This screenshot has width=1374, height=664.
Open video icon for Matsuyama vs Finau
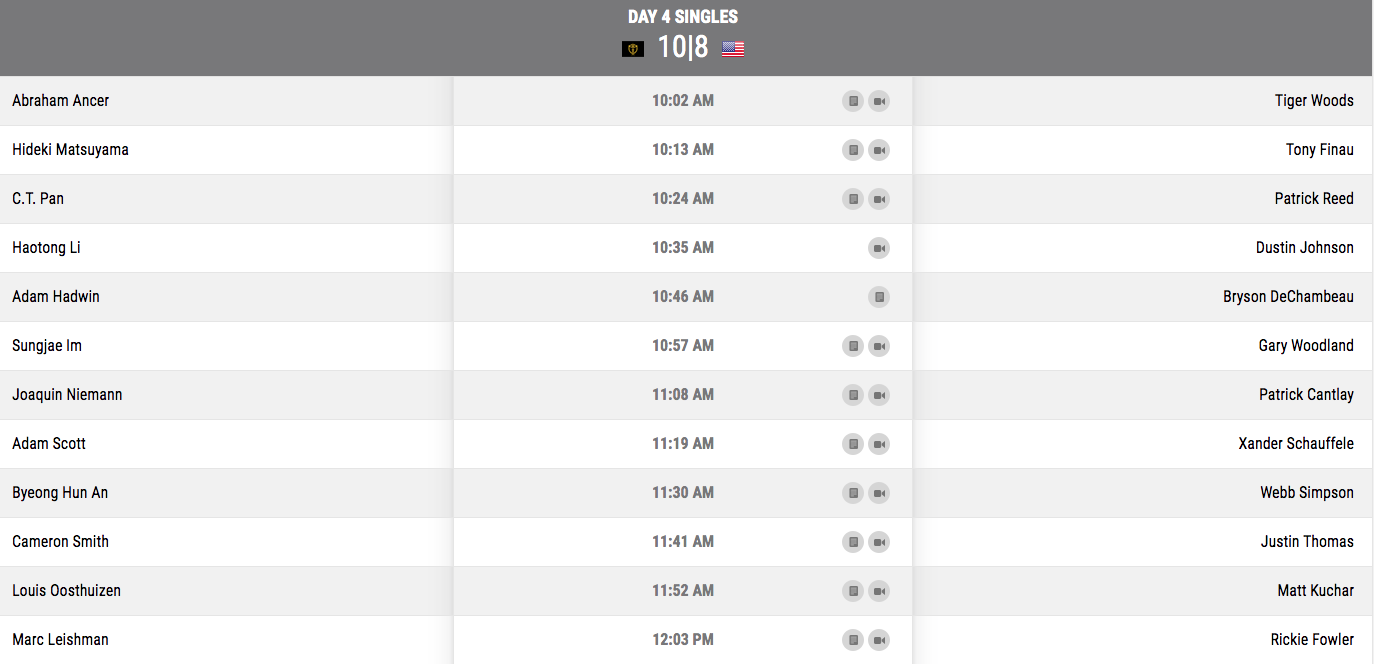[879, 150]
